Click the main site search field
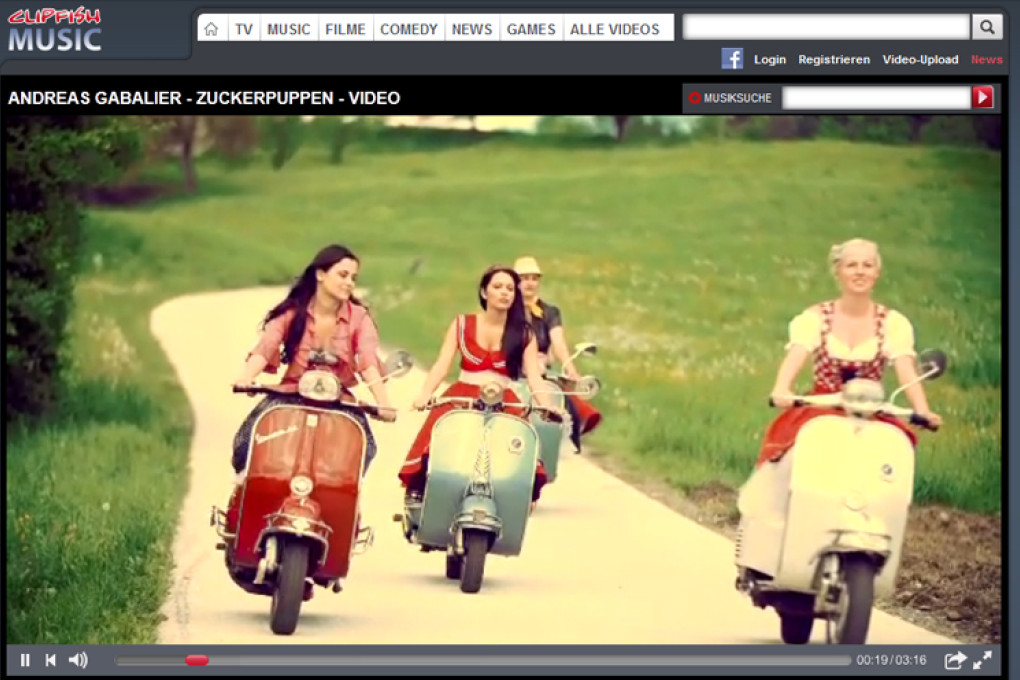 click(x=826, y=27)
